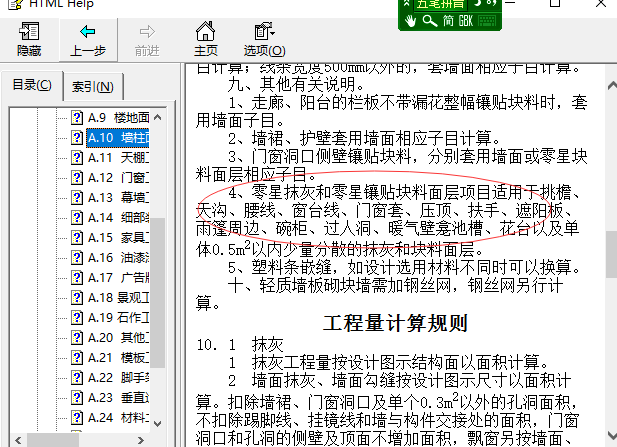Go back with 上一步 button
The height and width of the screenshot is (447, 617).
click(88, 40)
